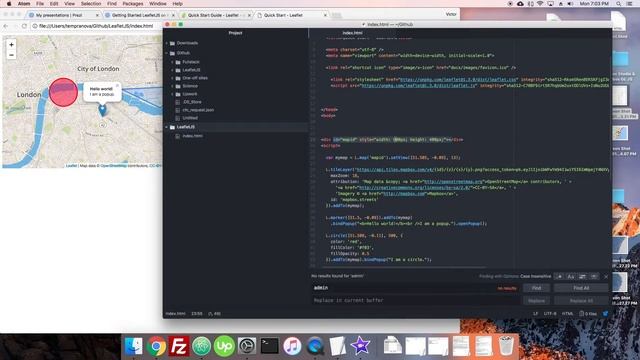Open System Preferences from the dock
Viewport: 640px width, 360px height.
[x=247, y=346]
